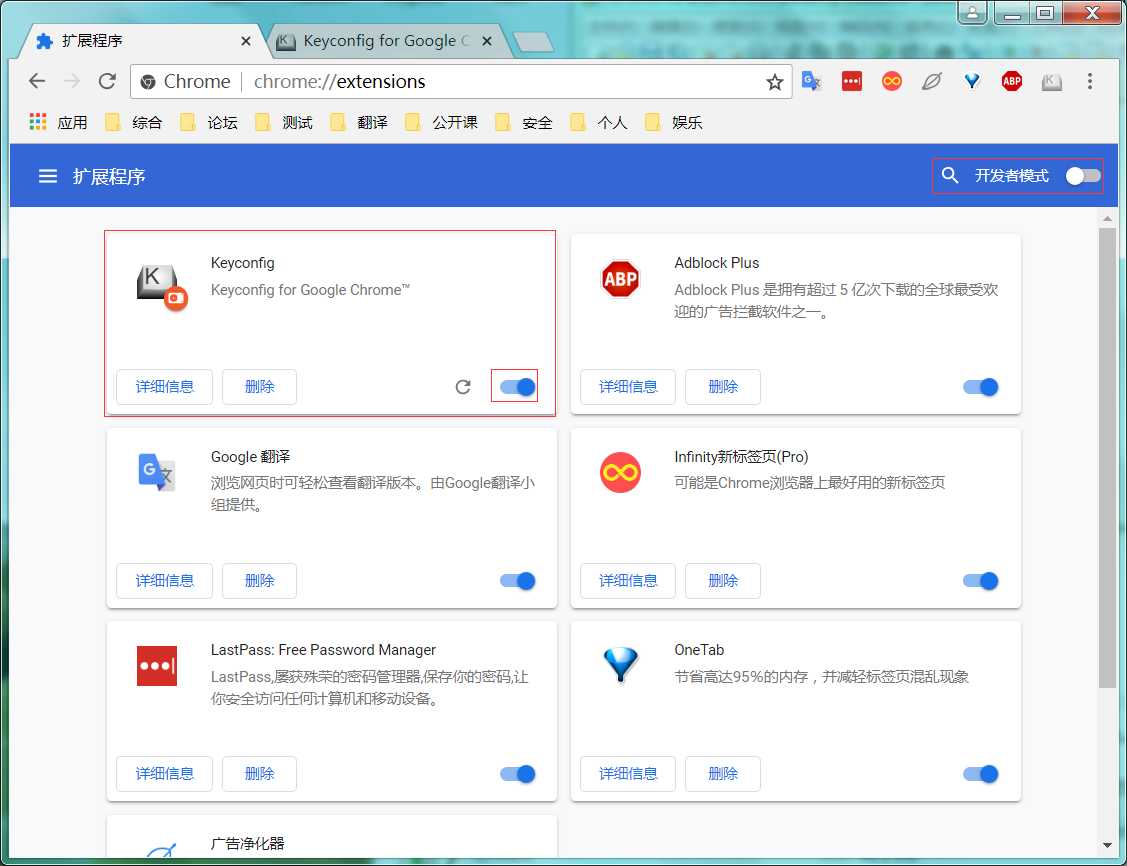Disable the LastPass extension
This screenshot has height=866, width=1127.
coord(518,774)
